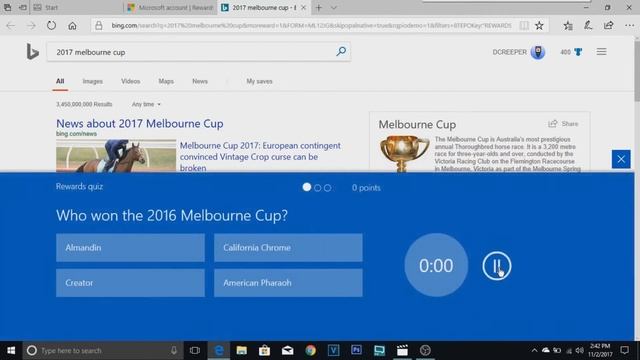This screenshot has height=360, width=640.
Task: Click the Share page icon in toolbar
Action: 608,25
